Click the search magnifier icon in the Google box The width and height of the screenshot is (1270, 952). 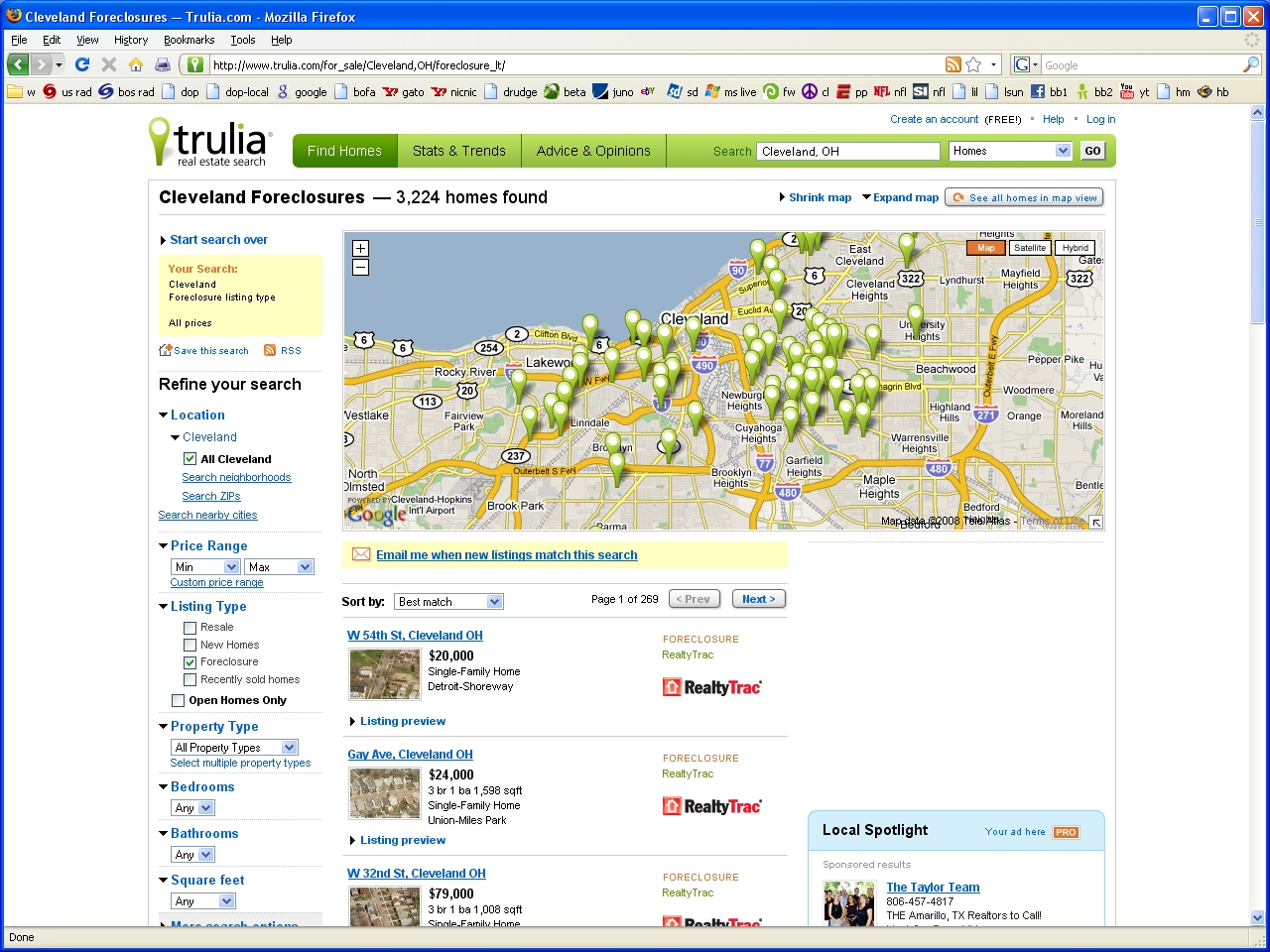tap(1251, 64)
